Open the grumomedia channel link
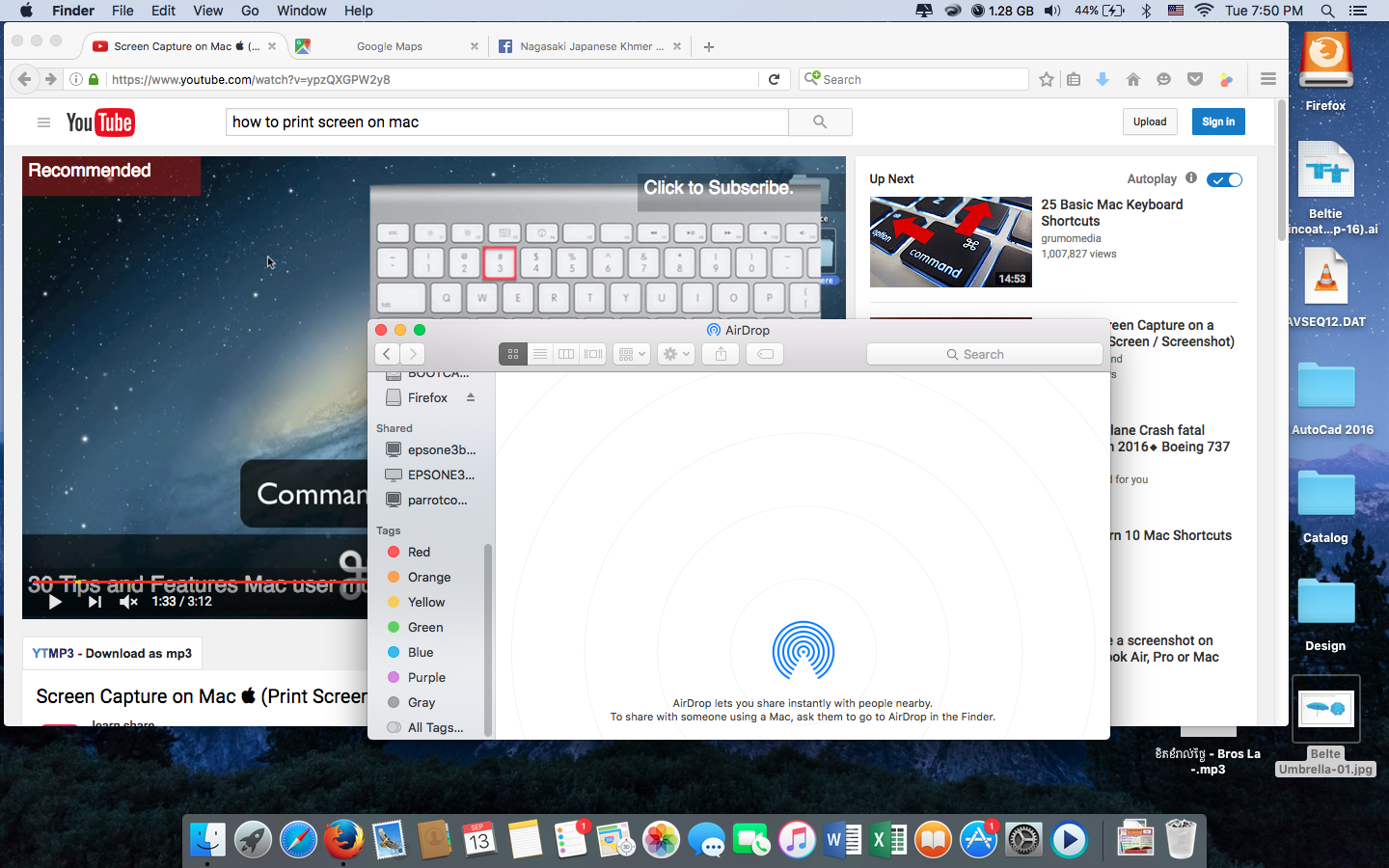Viewport: 1389px width, 868px height. click(x=1071, y=238)
